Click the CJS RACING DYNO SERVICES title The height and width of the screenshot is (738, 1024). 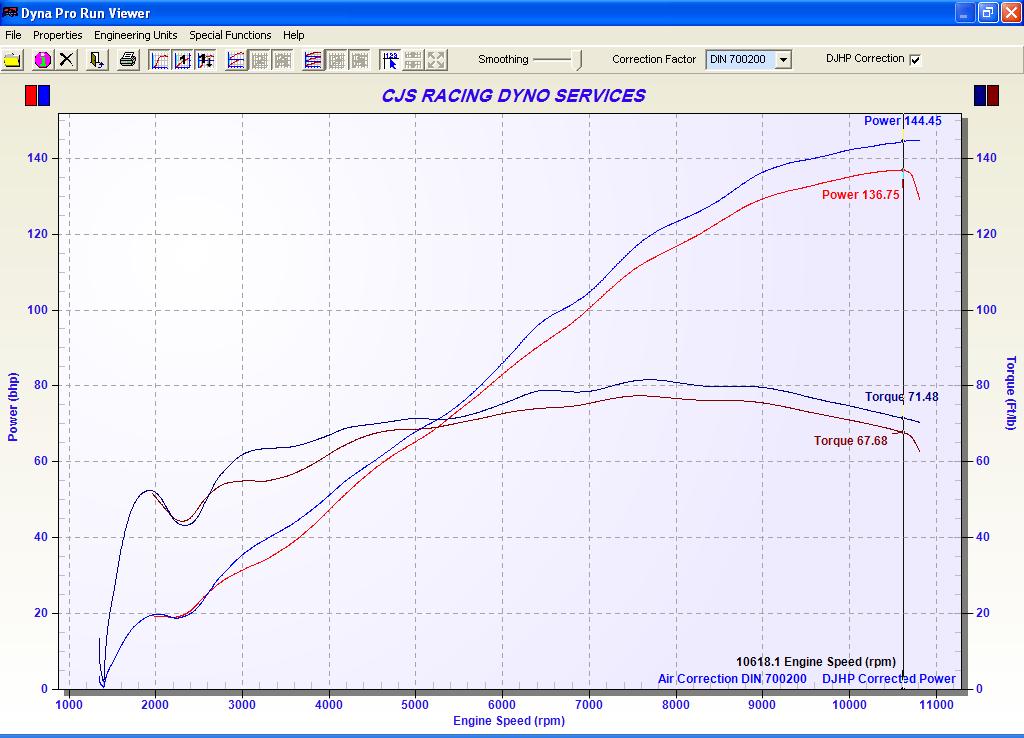pyautogui.click(x=513, y=96)
